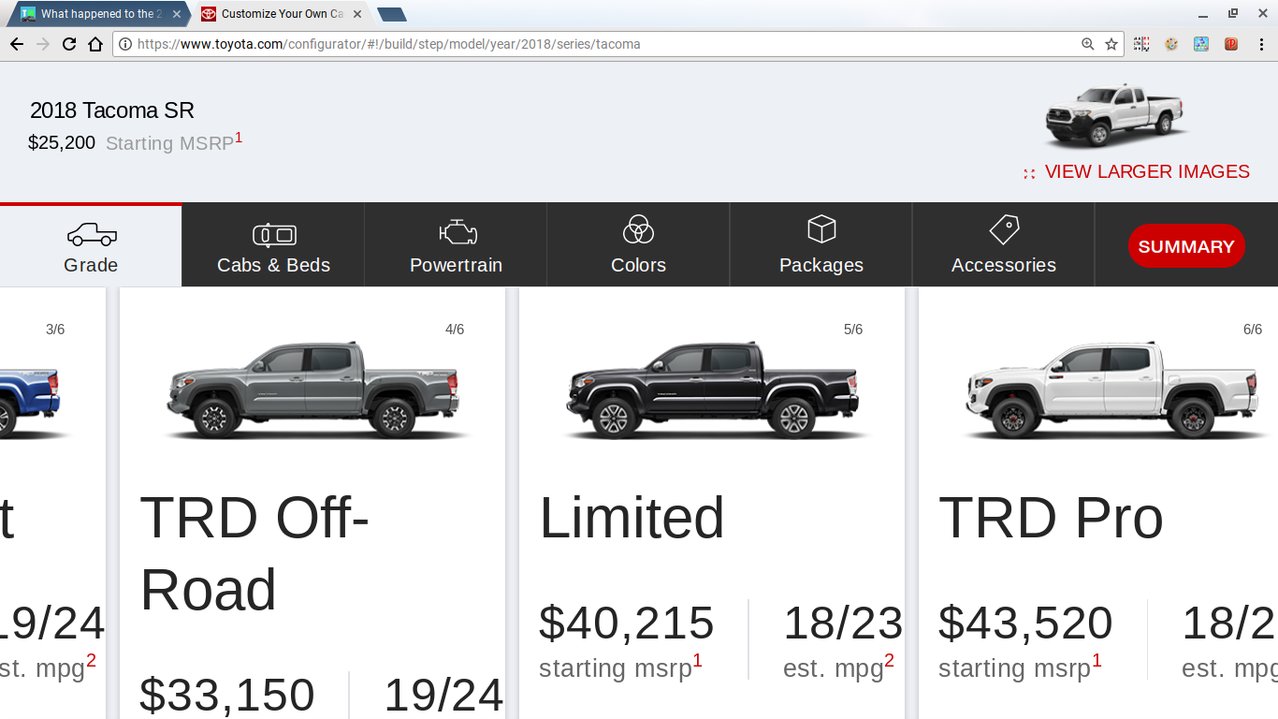
Task: Click the '$40,215' Limited price
Action: [627, 623]
